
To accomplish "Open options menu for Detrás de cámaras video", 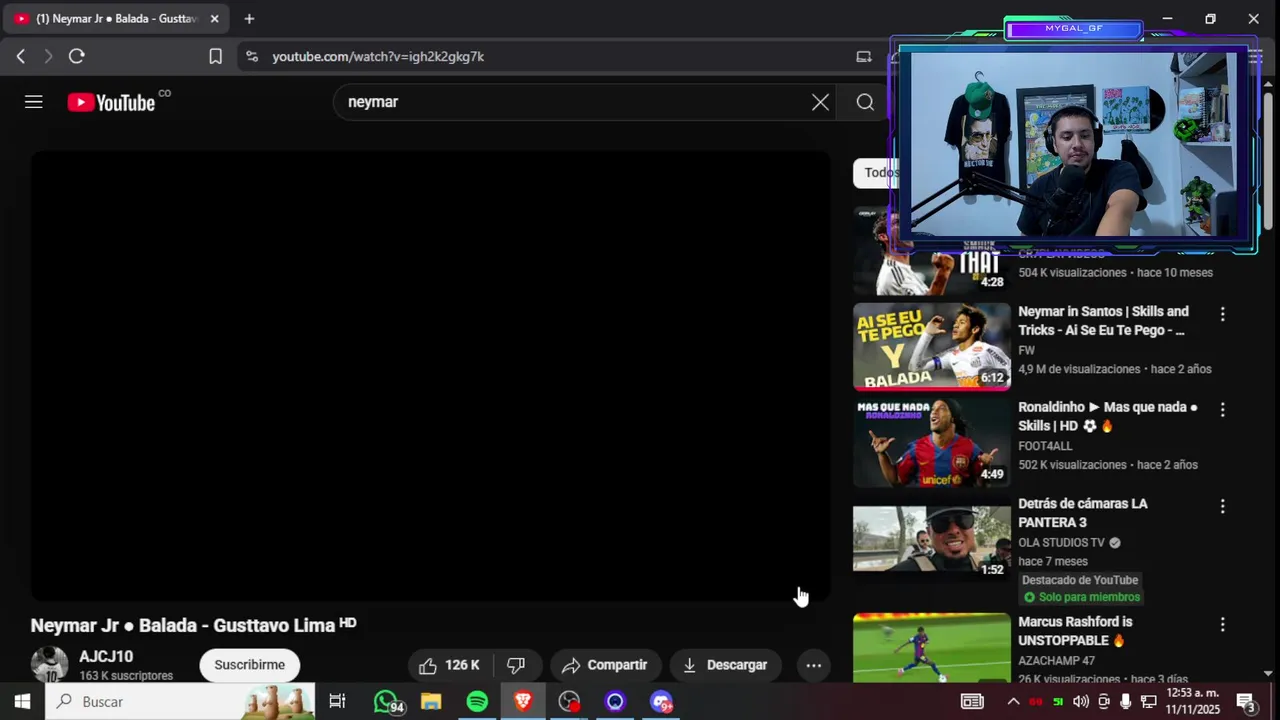I will (1222, 507).
